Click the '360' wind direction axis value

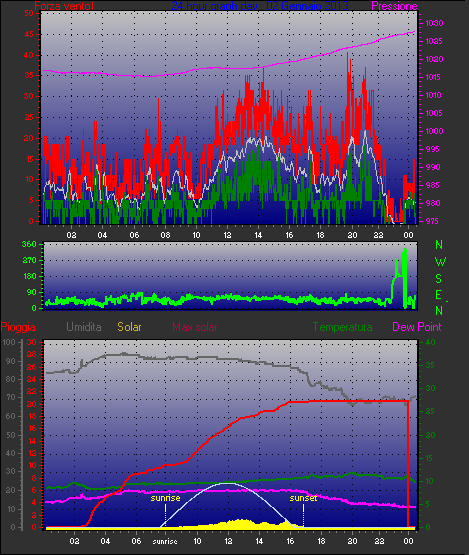(29, 244)
